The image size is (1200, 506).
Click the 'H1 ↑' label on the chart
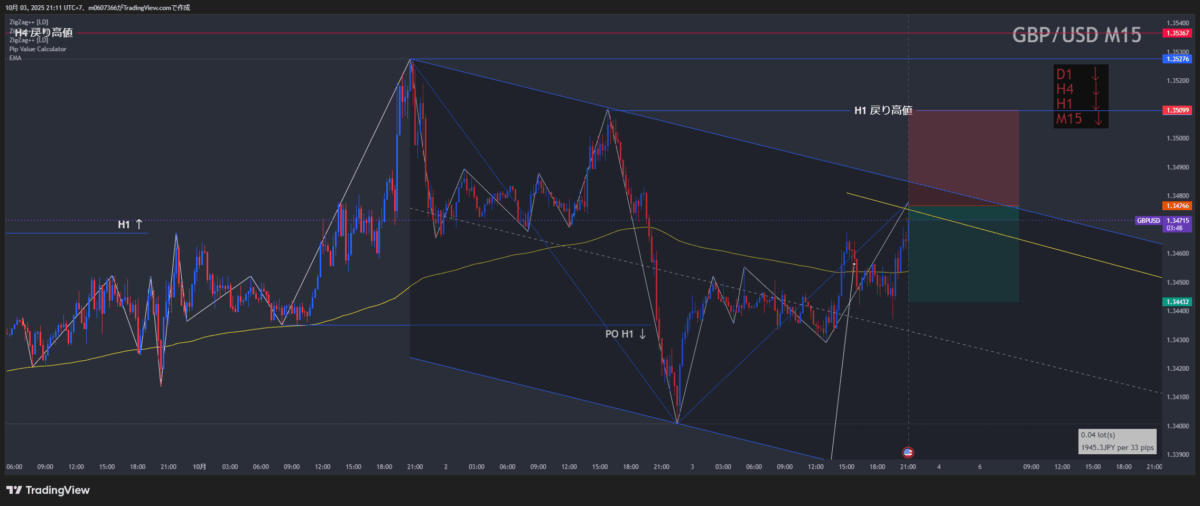tap(130, 225)
